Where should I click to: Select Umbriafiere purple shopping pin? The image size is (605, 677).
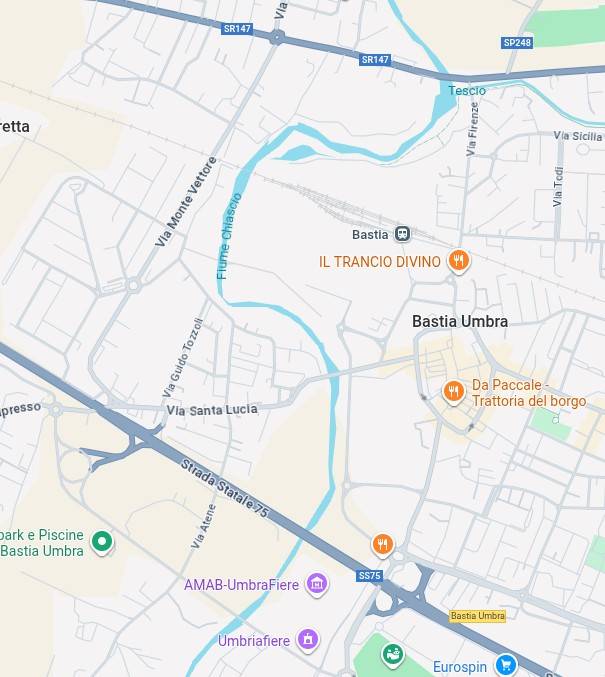(308, 640)
